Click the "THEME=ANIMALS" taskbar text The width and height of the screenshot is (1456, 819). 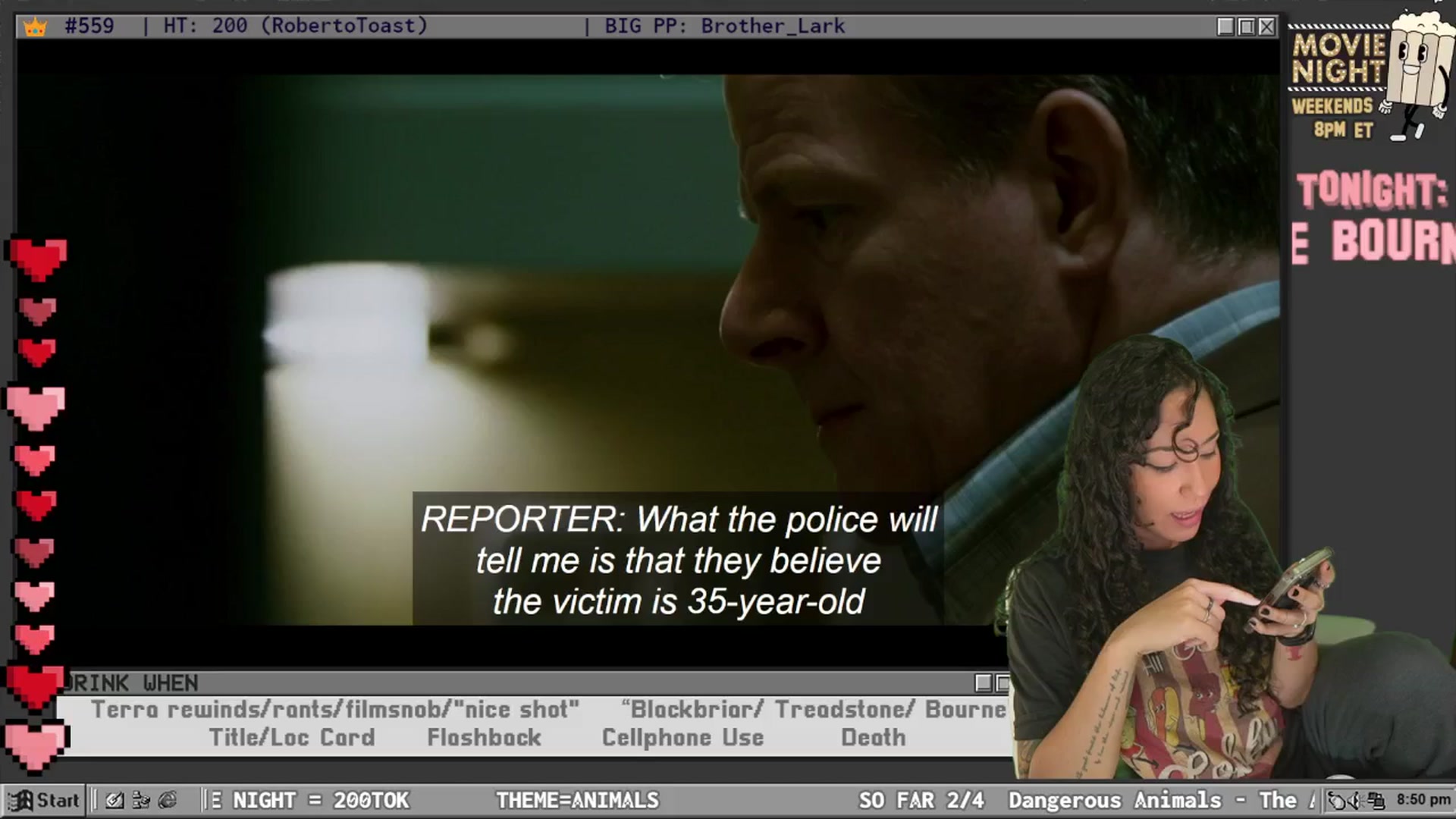[x=577, y=800]
